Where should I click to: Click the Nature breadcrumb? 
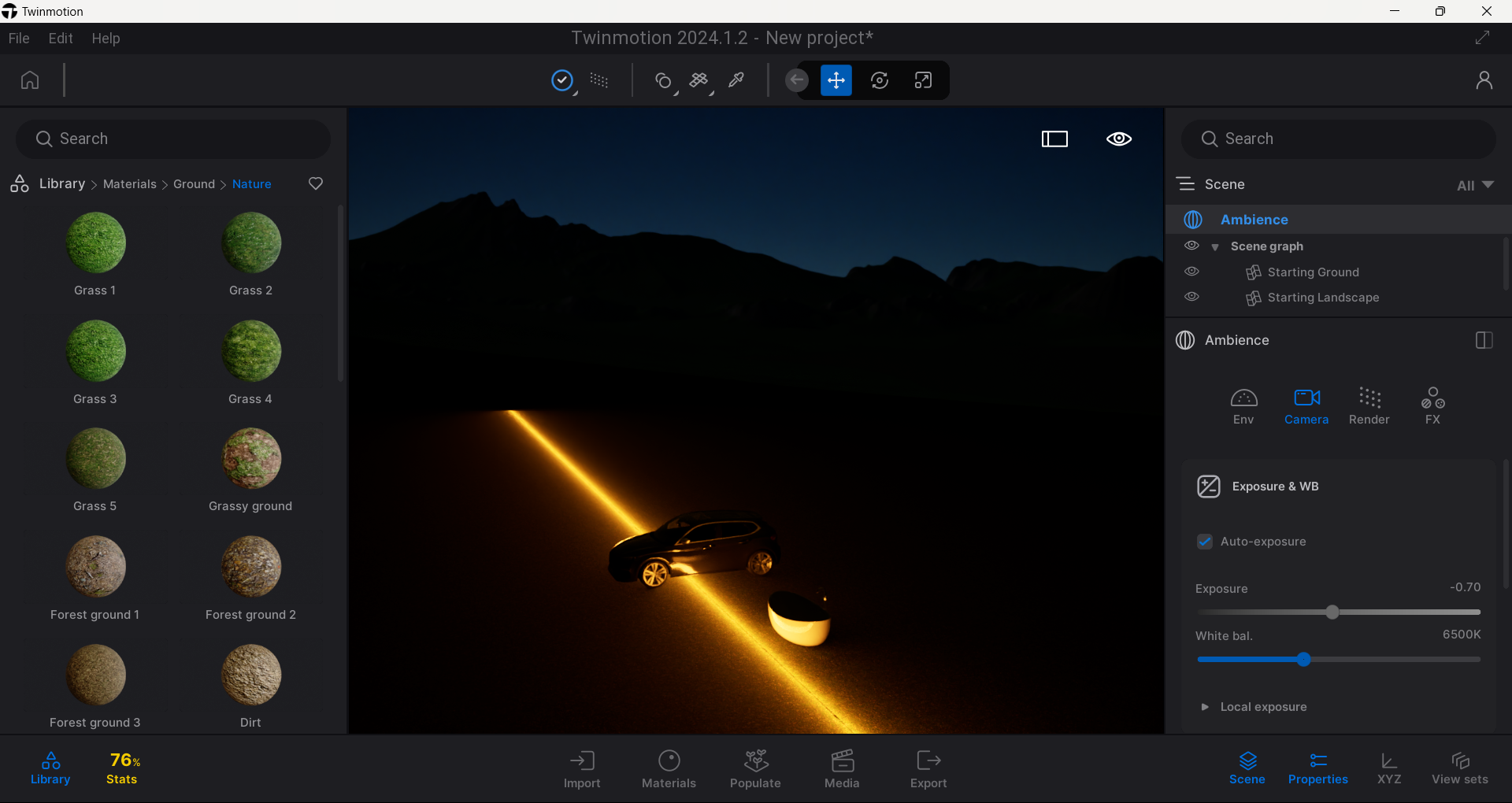point(252,184)
